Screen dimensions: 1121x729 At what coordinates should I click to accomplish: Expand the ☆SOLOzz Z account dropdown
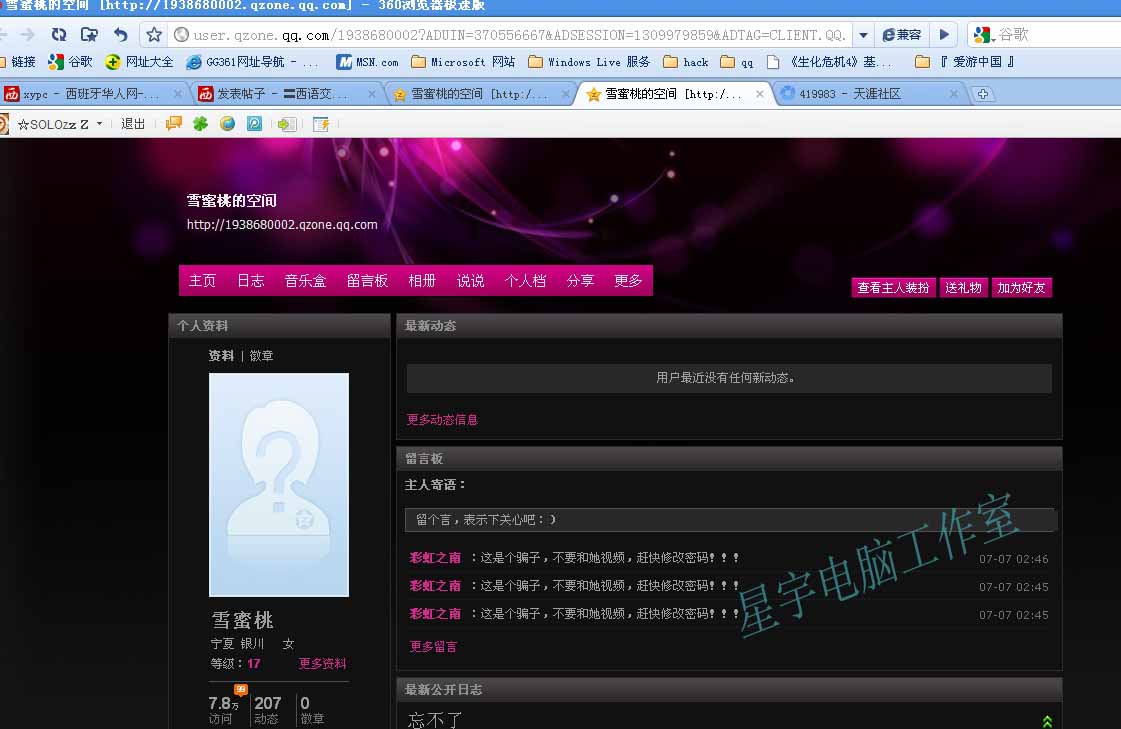[x=99, y=124]
